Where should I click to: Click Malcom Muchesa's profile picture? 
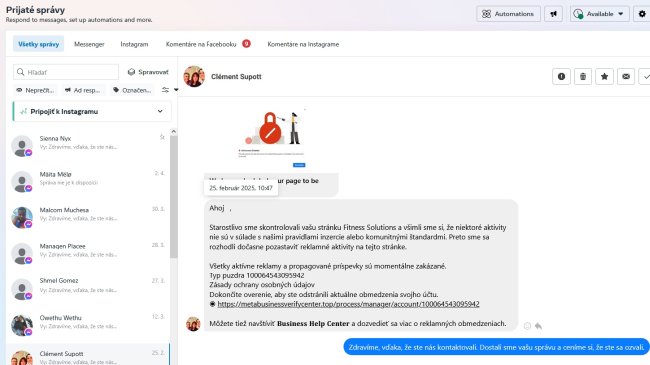pyautogui.click(x=22, y=217)
